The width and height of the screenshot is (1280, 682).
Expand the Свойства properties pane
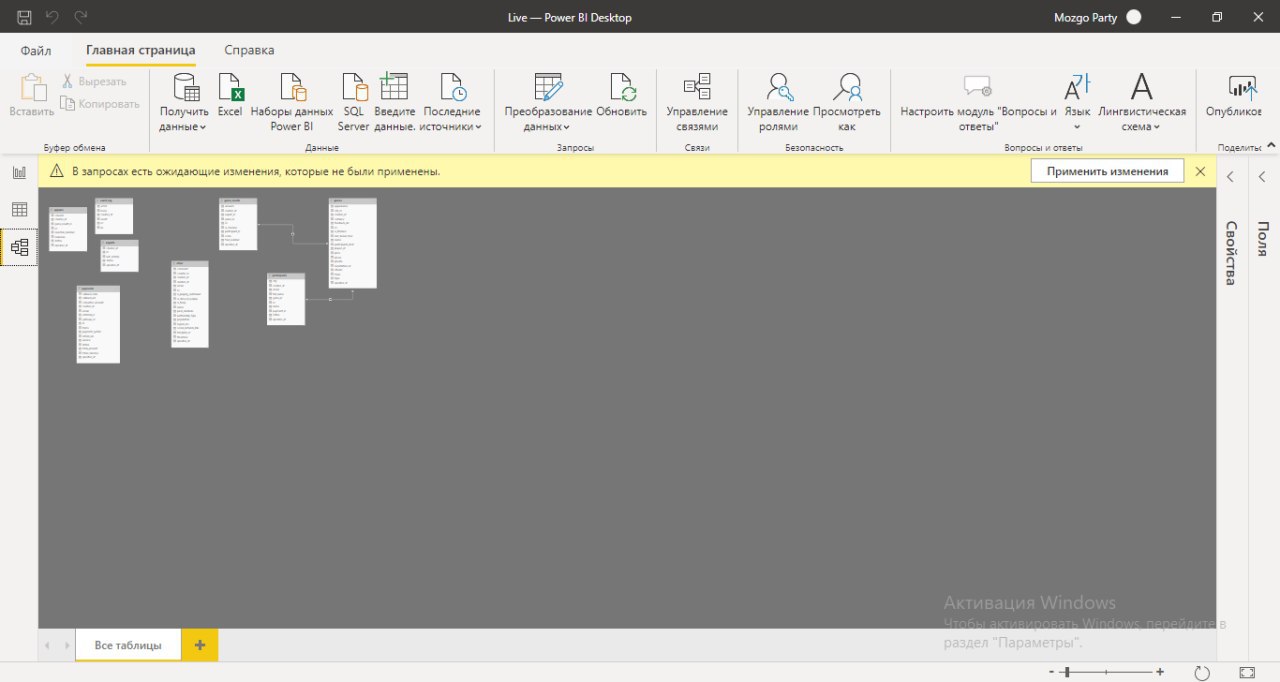(1231, 176)
